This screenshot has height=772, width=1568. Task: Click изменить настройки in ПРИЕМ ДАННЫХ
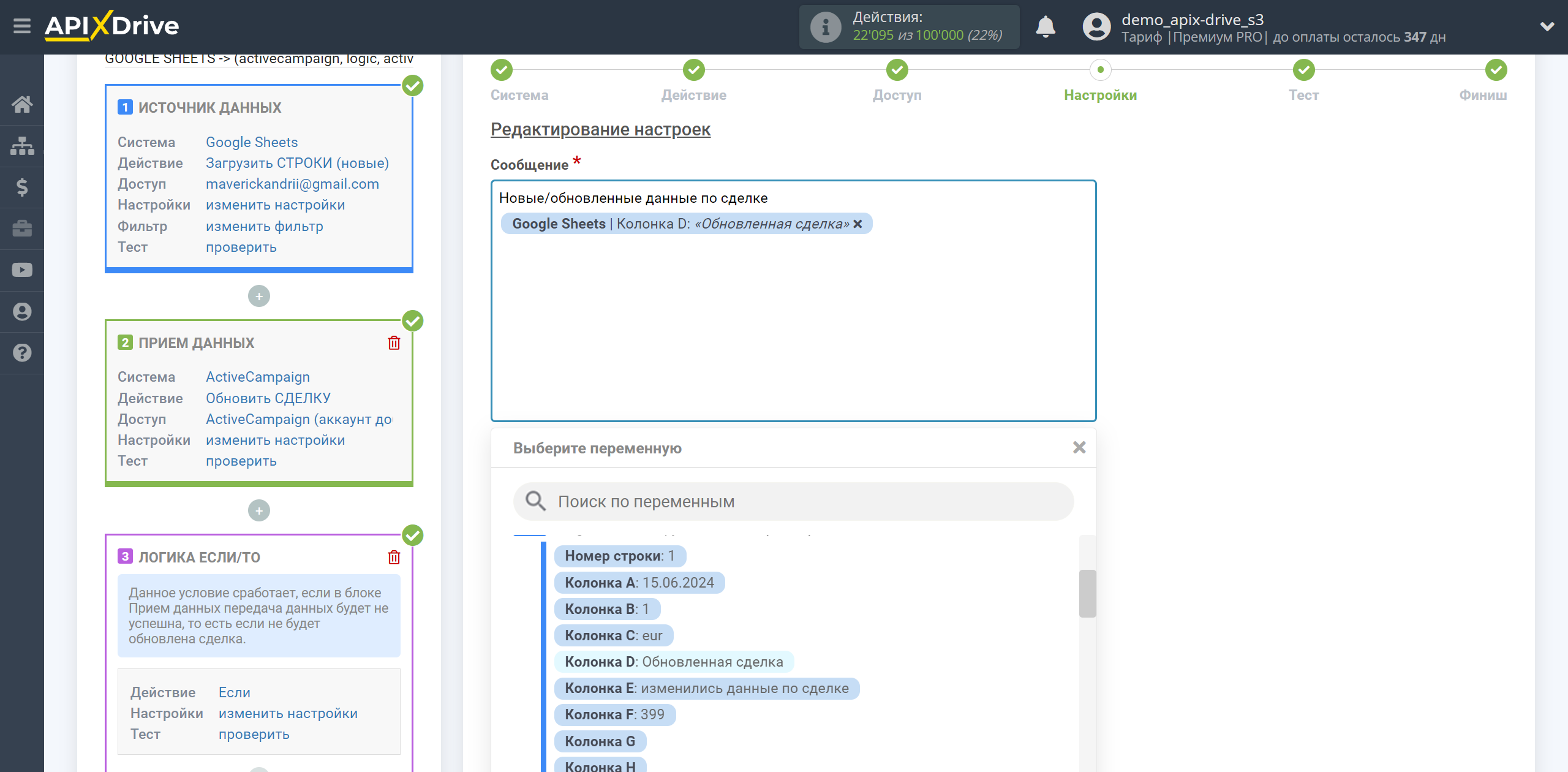275,440
